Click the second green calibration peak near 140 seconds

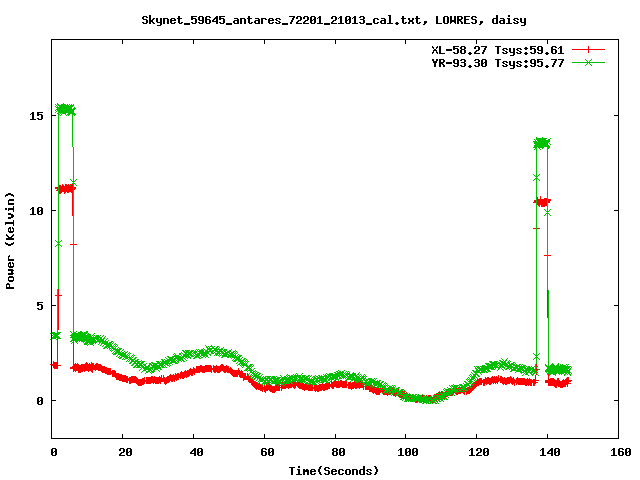point(542,143)
